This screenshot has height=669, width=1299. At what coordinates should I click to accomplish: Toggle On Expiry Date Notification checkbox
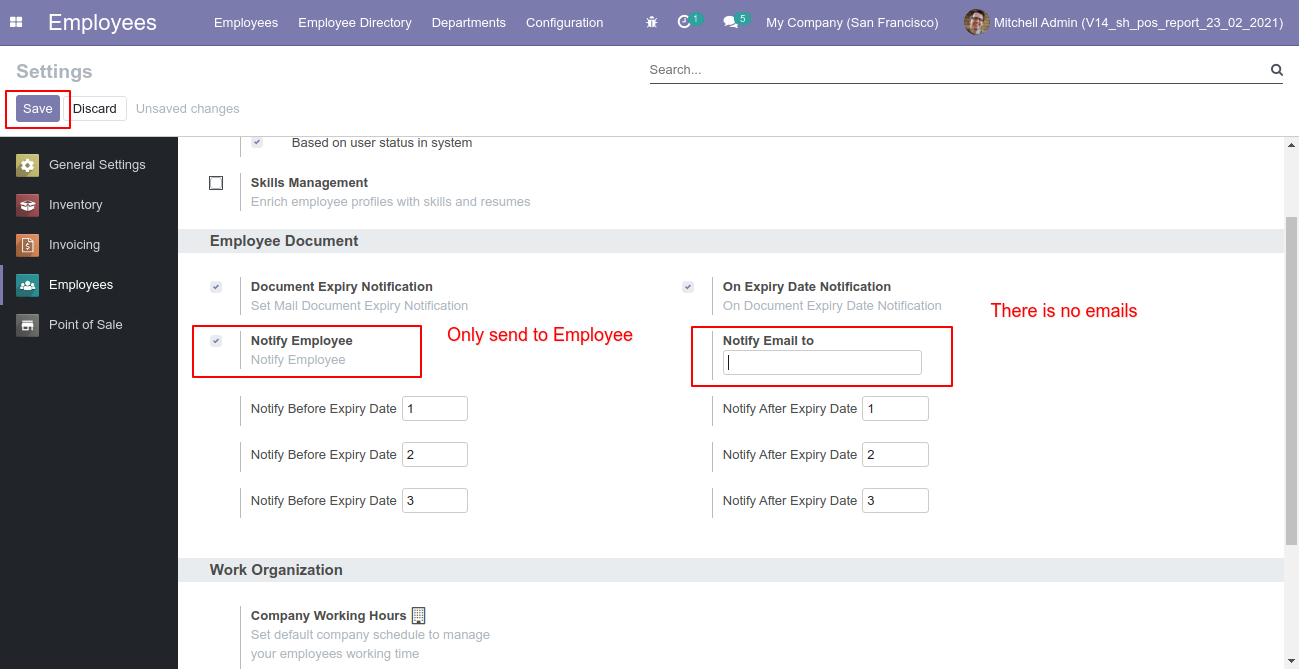pyautogui.click(x=688, y=287)
